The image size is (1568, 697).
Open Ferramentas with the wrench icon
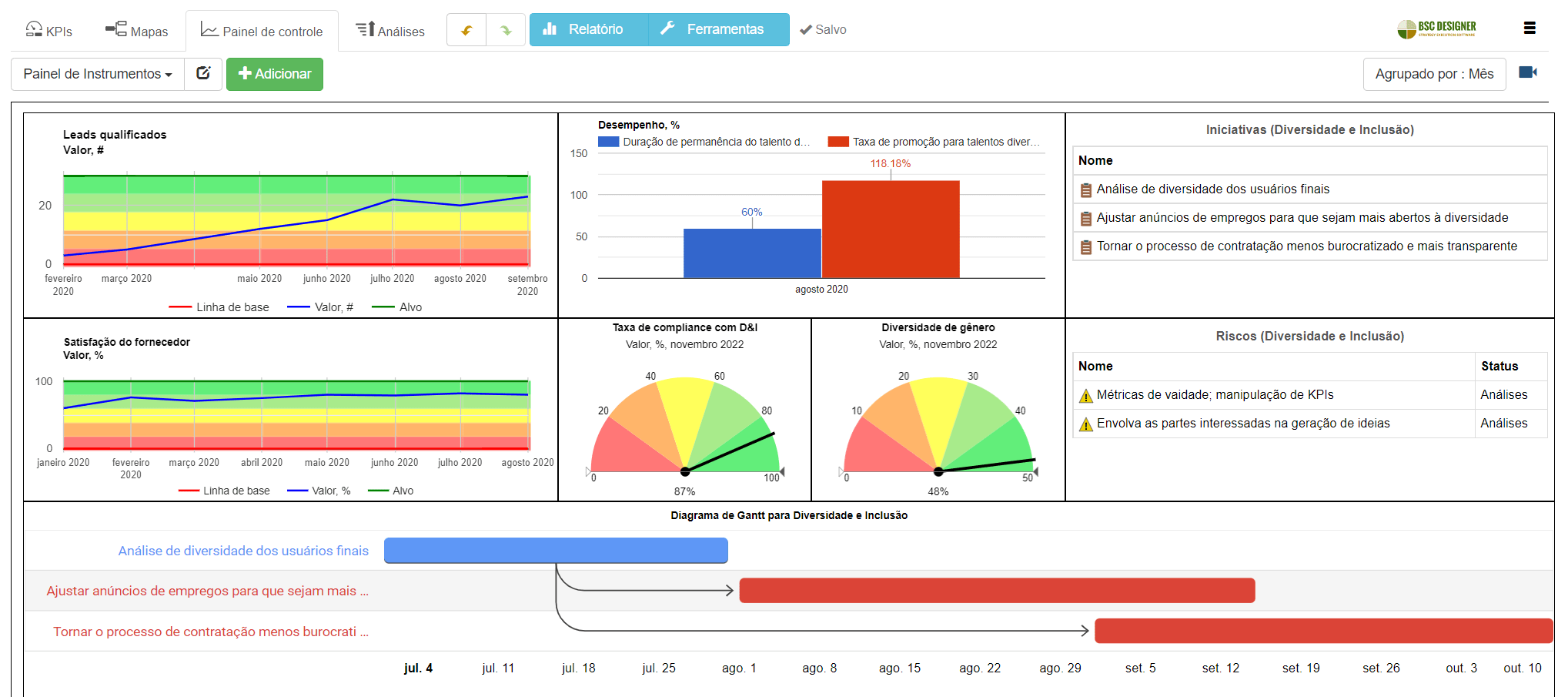(x=717, y=29)
